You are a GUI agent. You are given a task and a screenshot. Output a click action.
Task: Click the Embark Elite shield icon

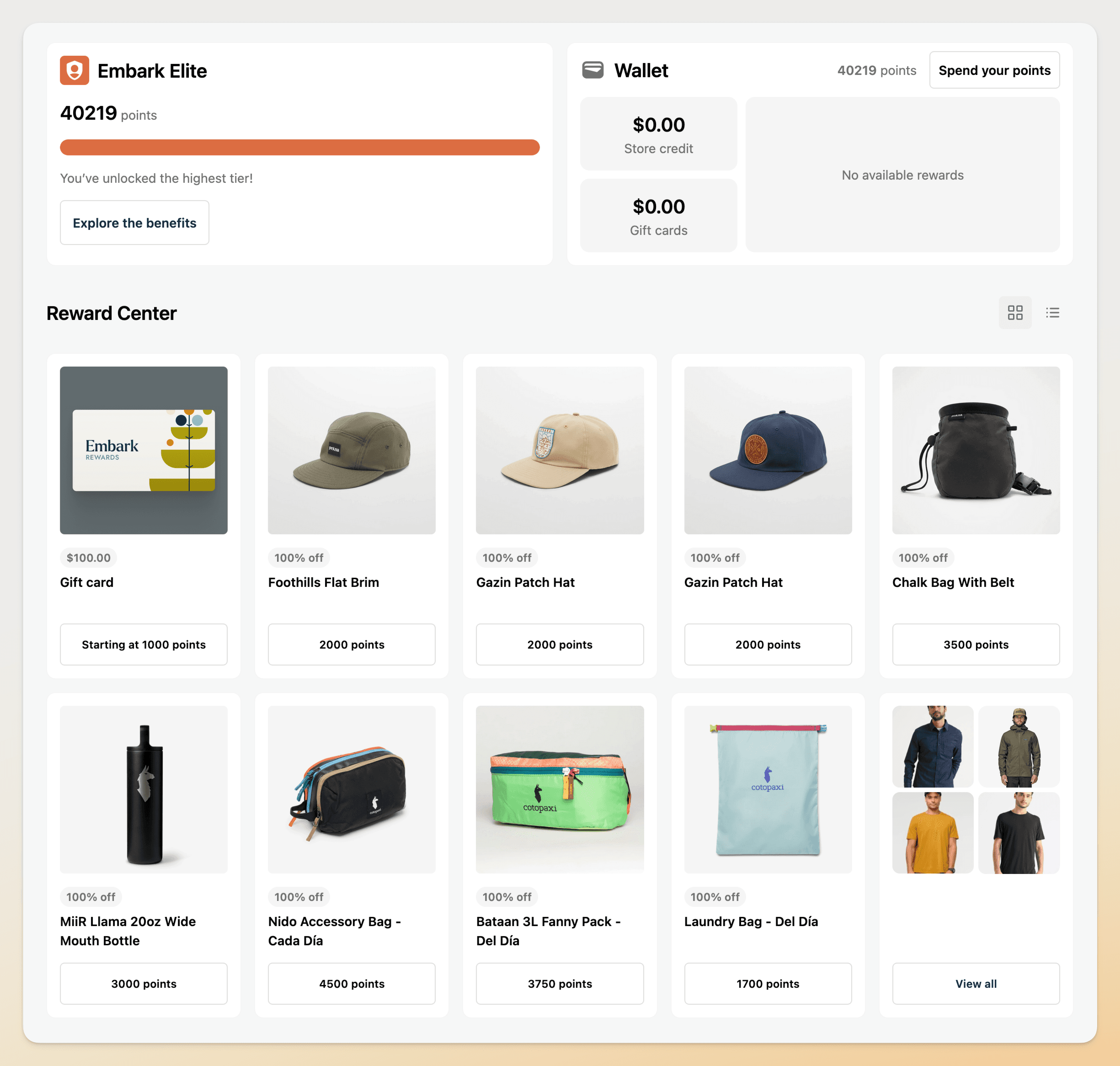[x=75, y=70]
